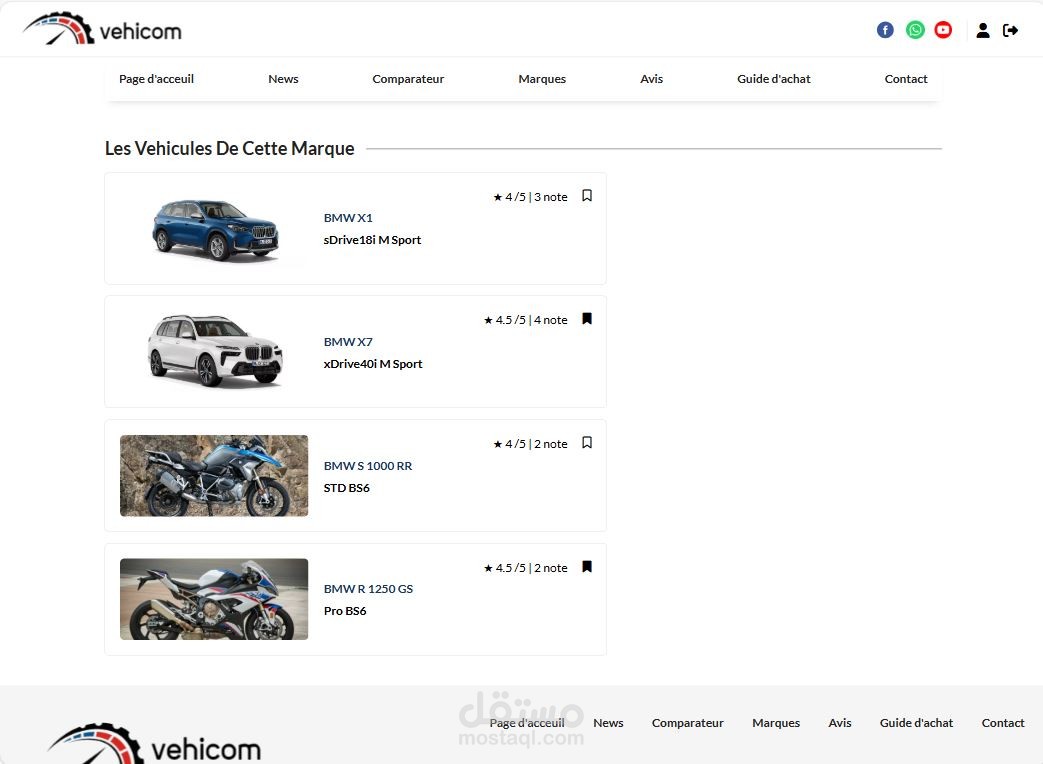Open the YouTube social icon
This screenshot has height=764, width=1043.
point(943,30)
